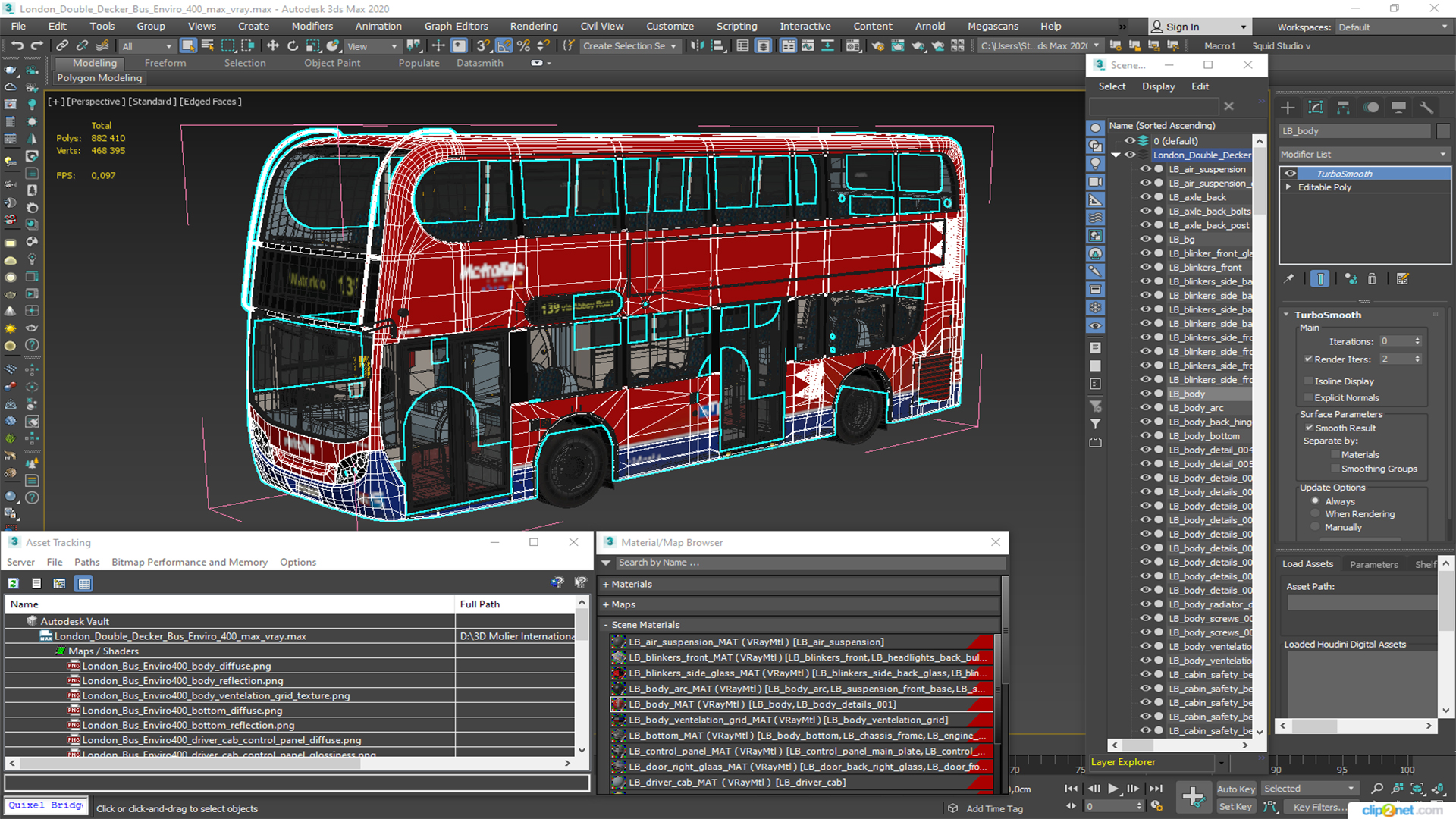Choose the Select and Move tool
The height and width of the screenshot is (819, 1456).
[273, 45]
